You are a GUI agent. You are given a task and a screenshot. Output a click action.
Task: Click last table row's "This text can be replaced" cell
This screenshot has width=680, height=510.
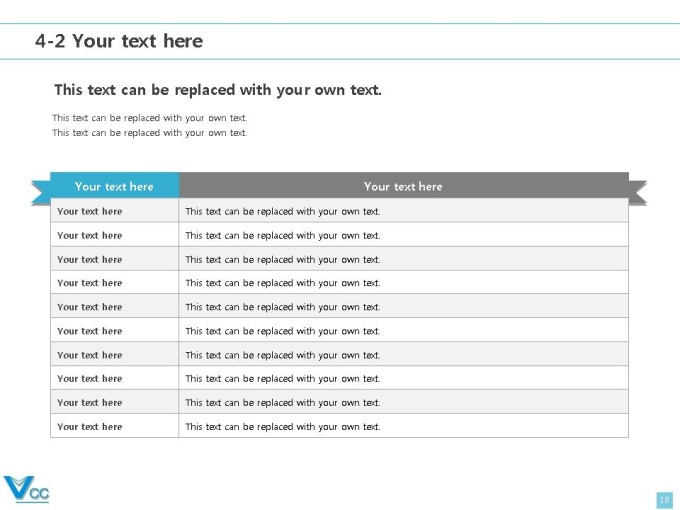coord(404,426)
